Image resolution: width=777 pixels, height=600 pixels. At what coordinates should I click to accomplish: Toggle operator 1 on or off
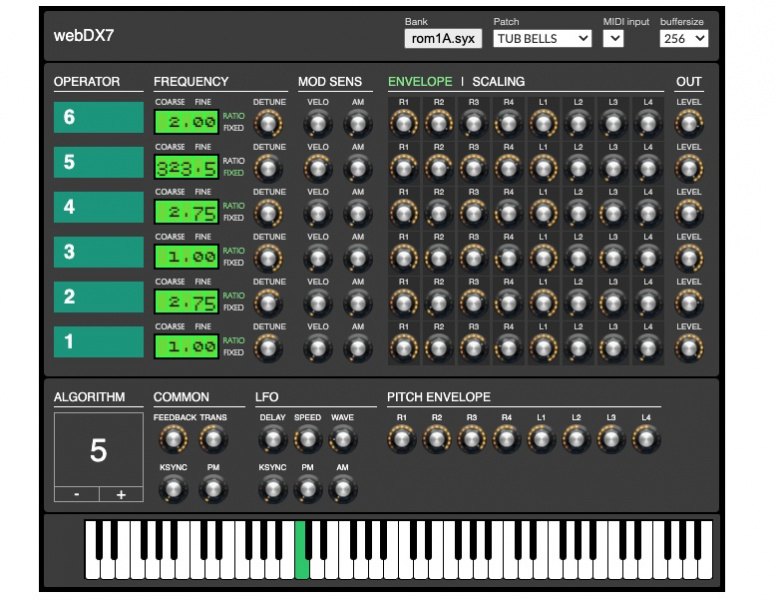[x=99, y=341]
